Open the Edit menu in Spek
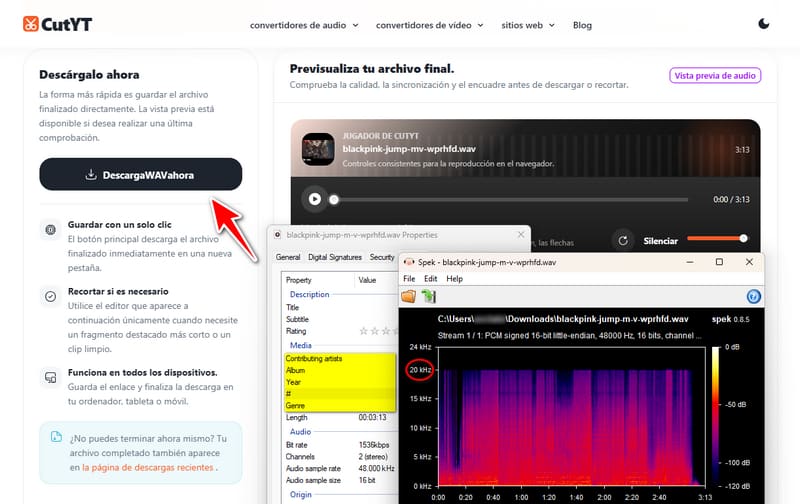Image resolution: width=800 pixels, height=504 pixels. (x=431, y=279)
